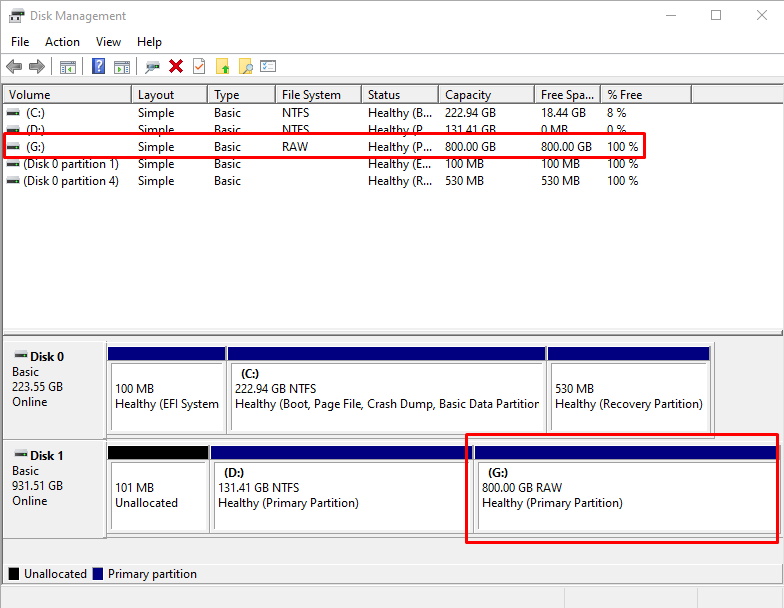784x608 pixels.
Task: Open the File menu
Action: [x=20, y=42]
